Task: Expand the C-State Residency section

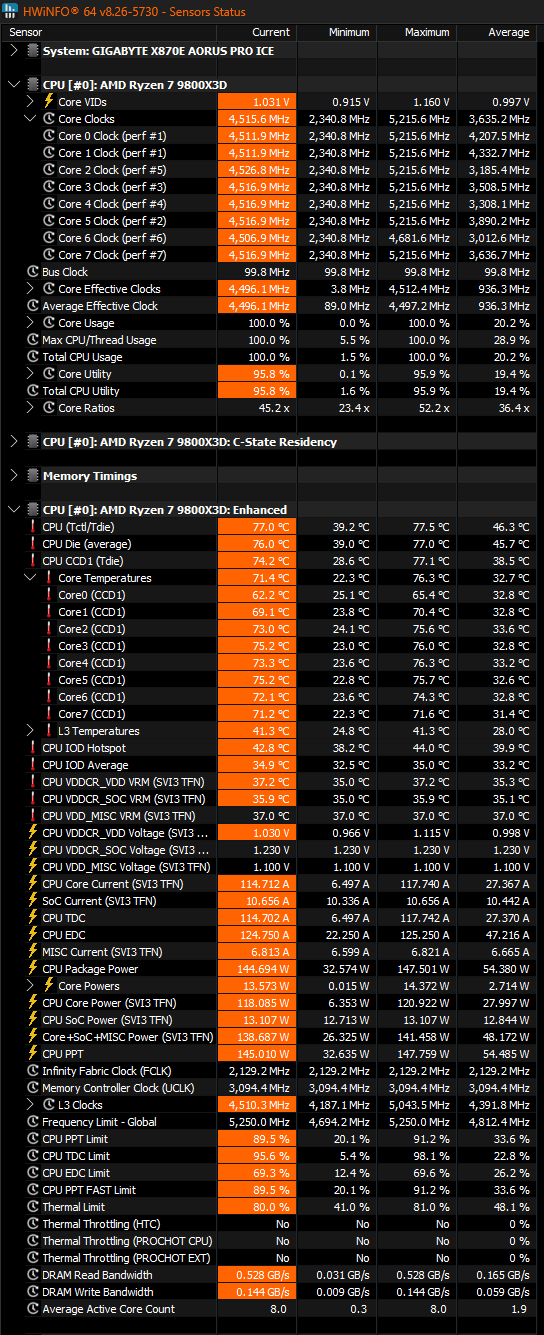Action: 13,442
